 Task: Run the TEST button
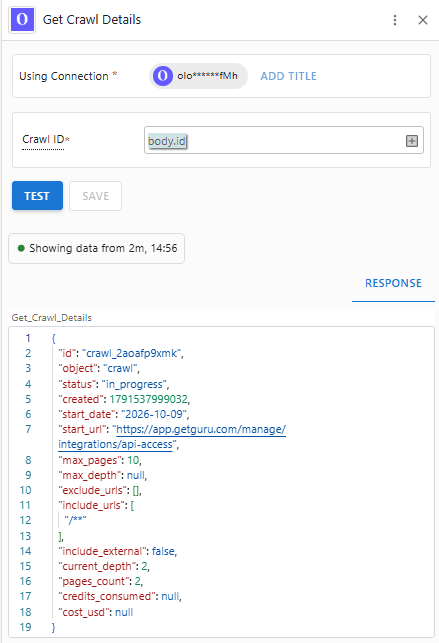[x=37, y=196]
